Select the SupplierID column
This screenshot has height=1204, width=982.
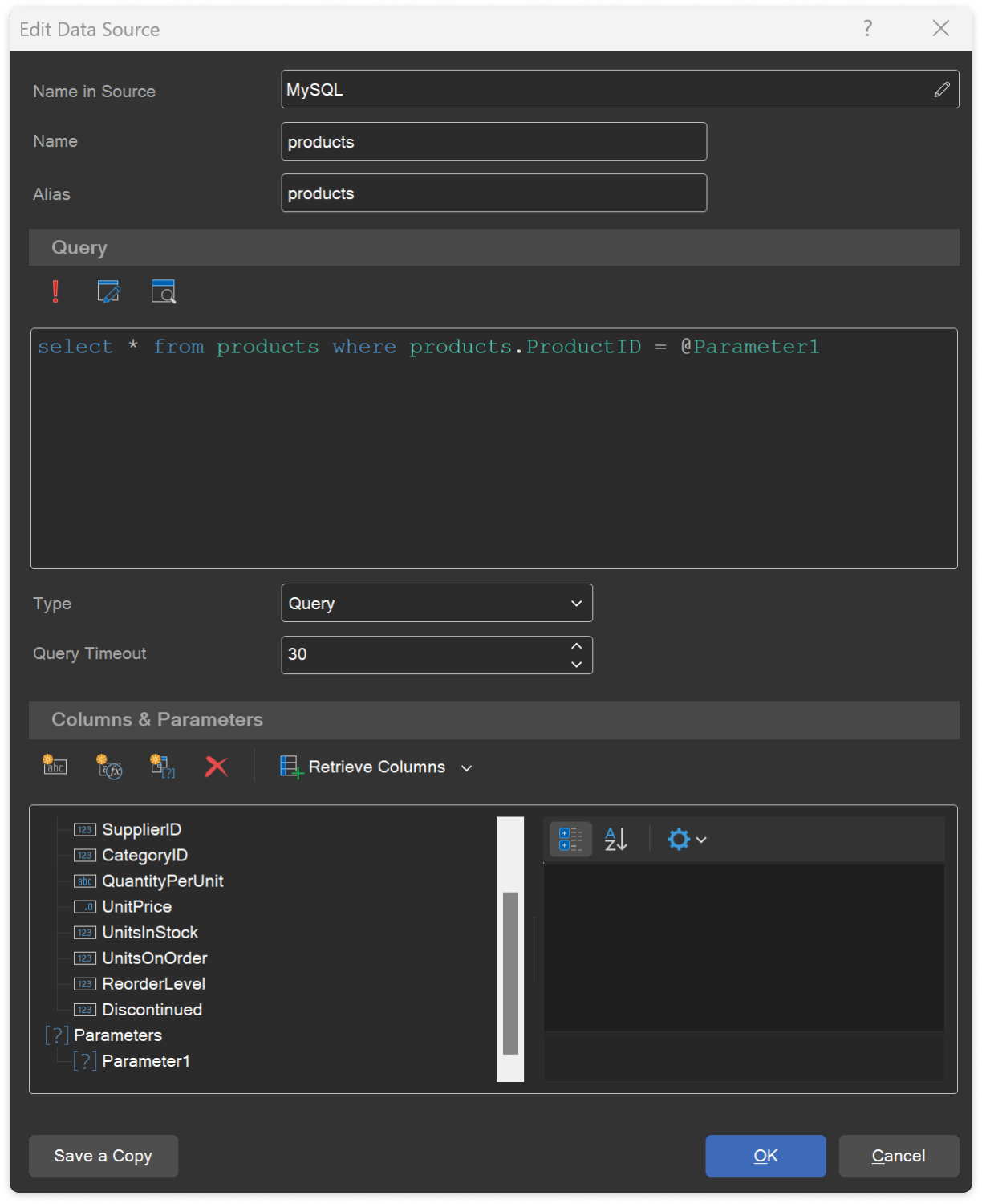click(128, 829)
